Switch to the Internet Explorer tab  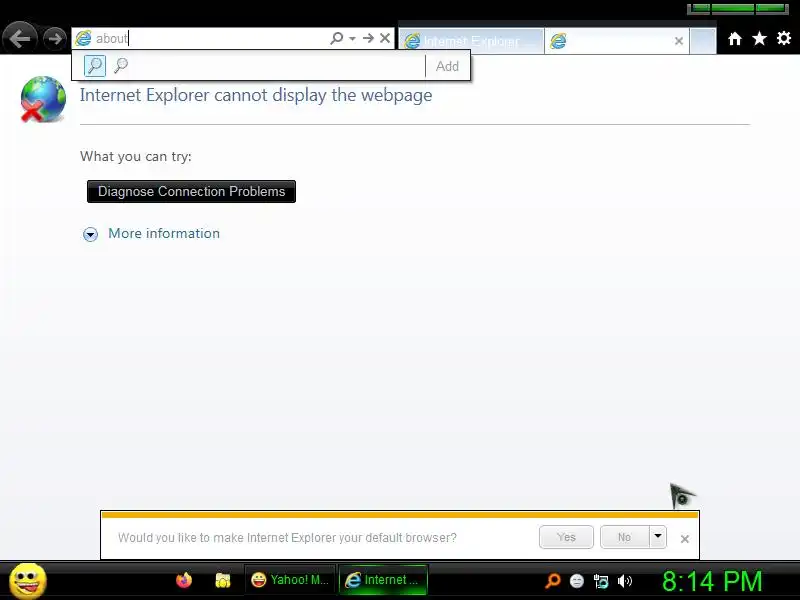tap(470, 41)
